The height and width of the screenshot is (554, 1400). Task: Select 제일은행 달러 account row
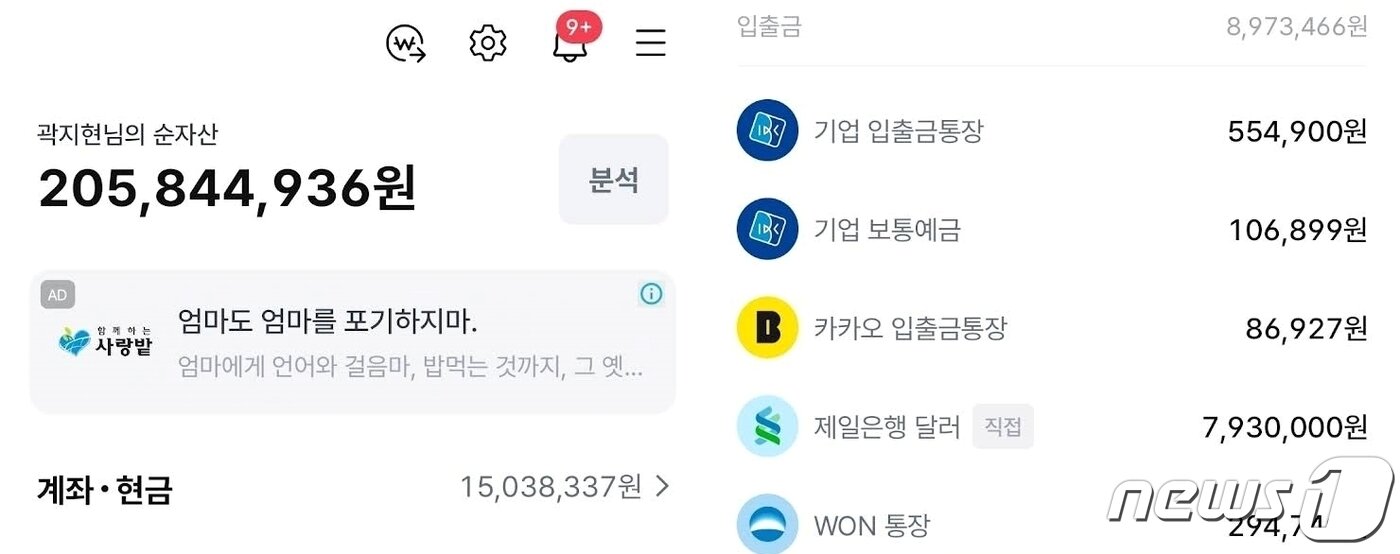point(1052,427)
